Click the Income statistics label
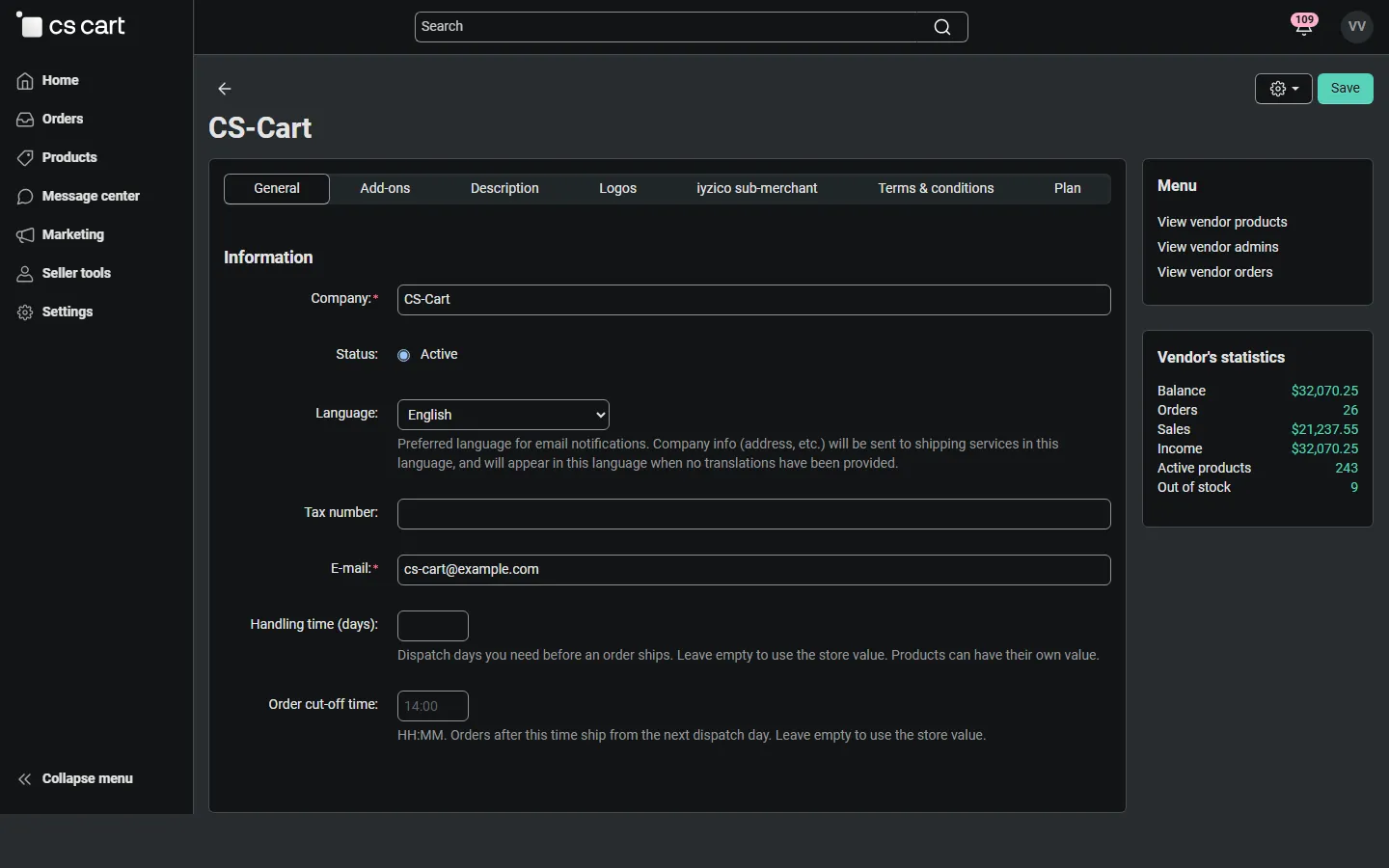This screenshot has width=1389, height=868. [x=1180, y=448]
